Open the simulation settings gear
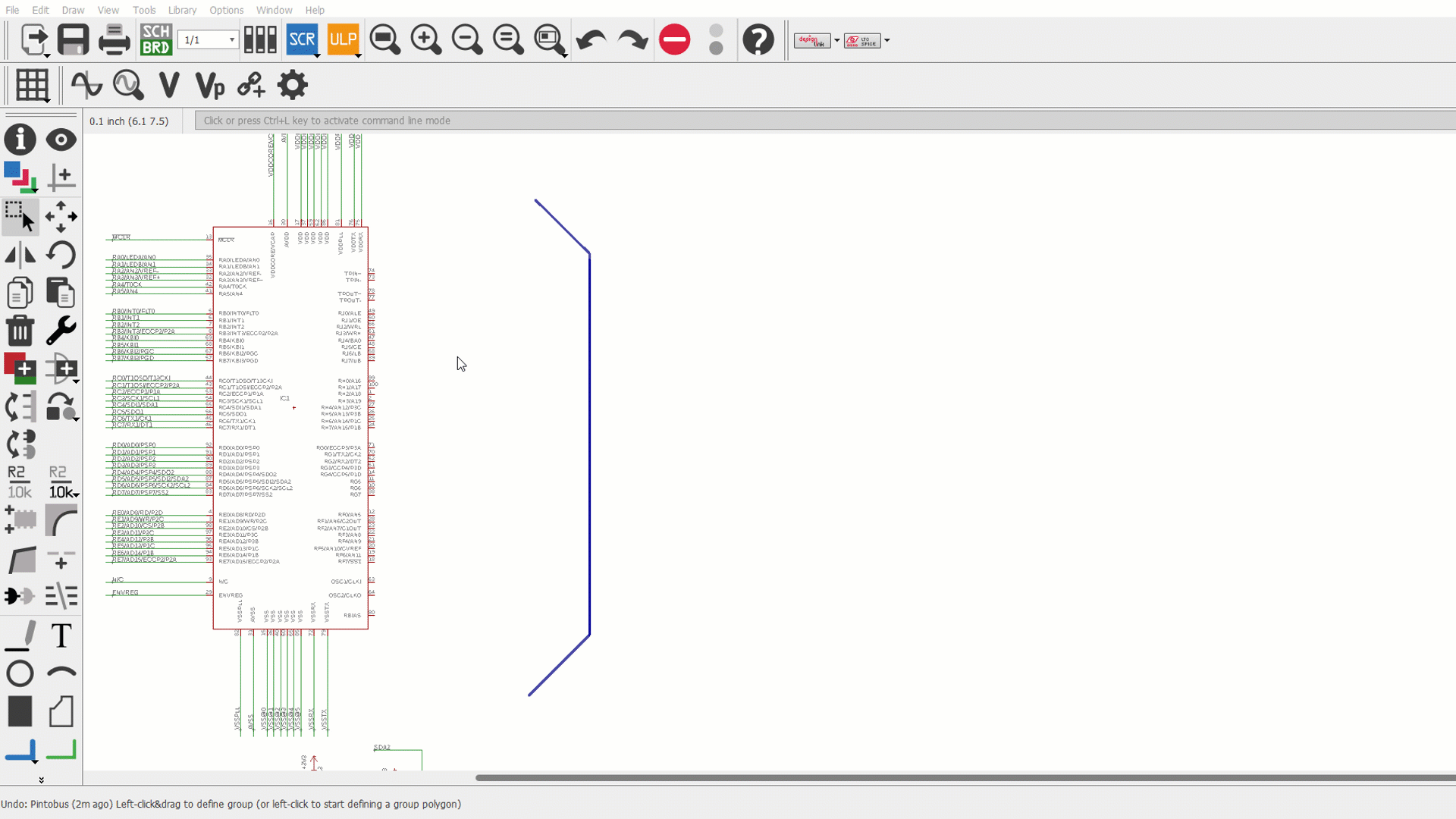 293,85
